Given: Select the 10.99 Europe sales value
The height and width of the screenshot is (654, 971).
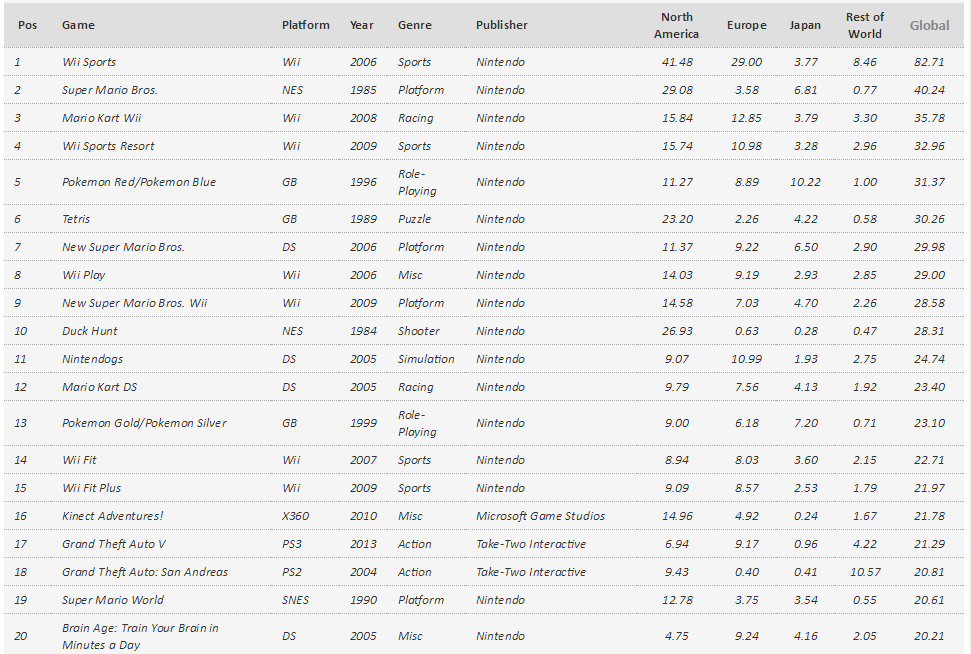Looking at the screenshot, I should (746, 359).
